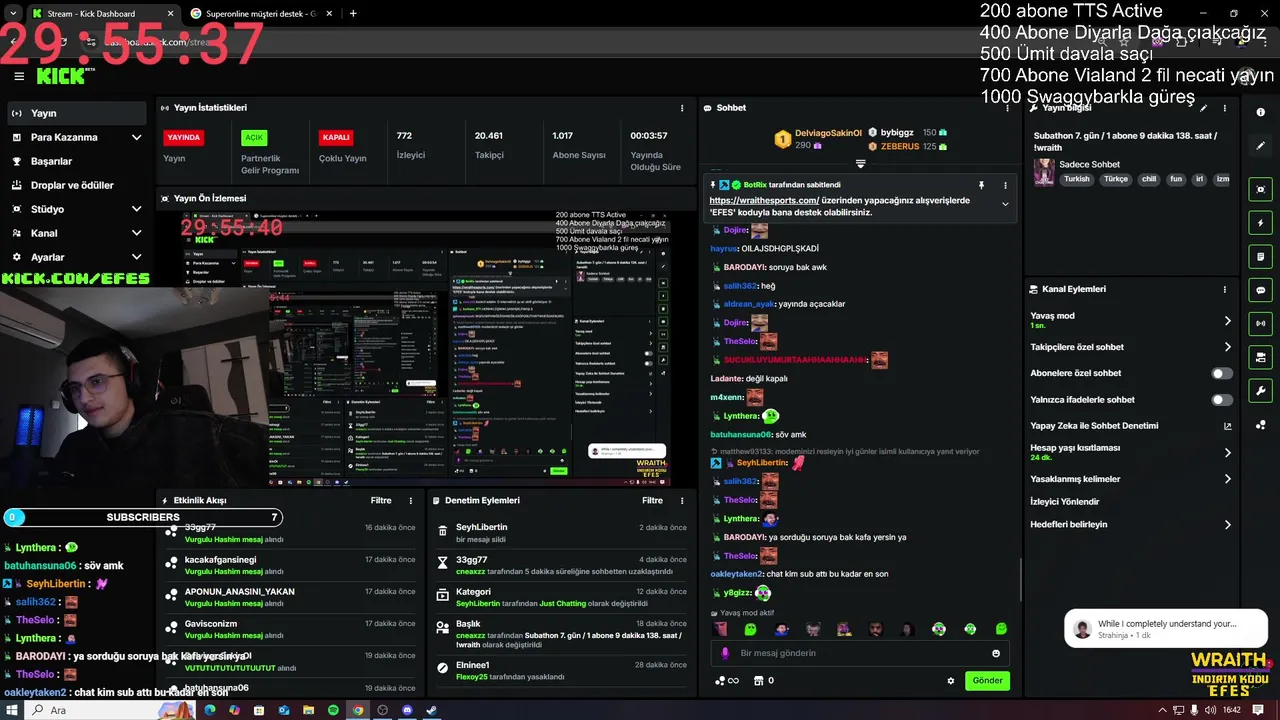Toggle the wrench stream info widget icon
The height and width of the screenshot is (720, 1280).
point(1261,391)
